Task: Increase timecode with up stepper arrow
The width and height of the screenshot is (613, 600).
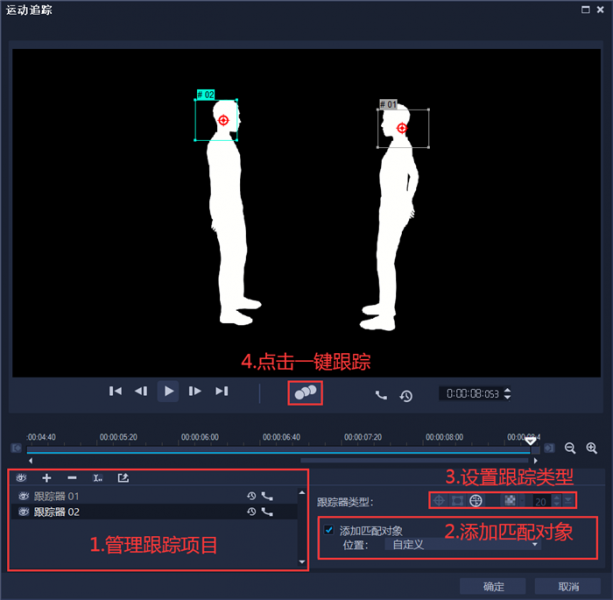Action: click(x=507, y=390)
